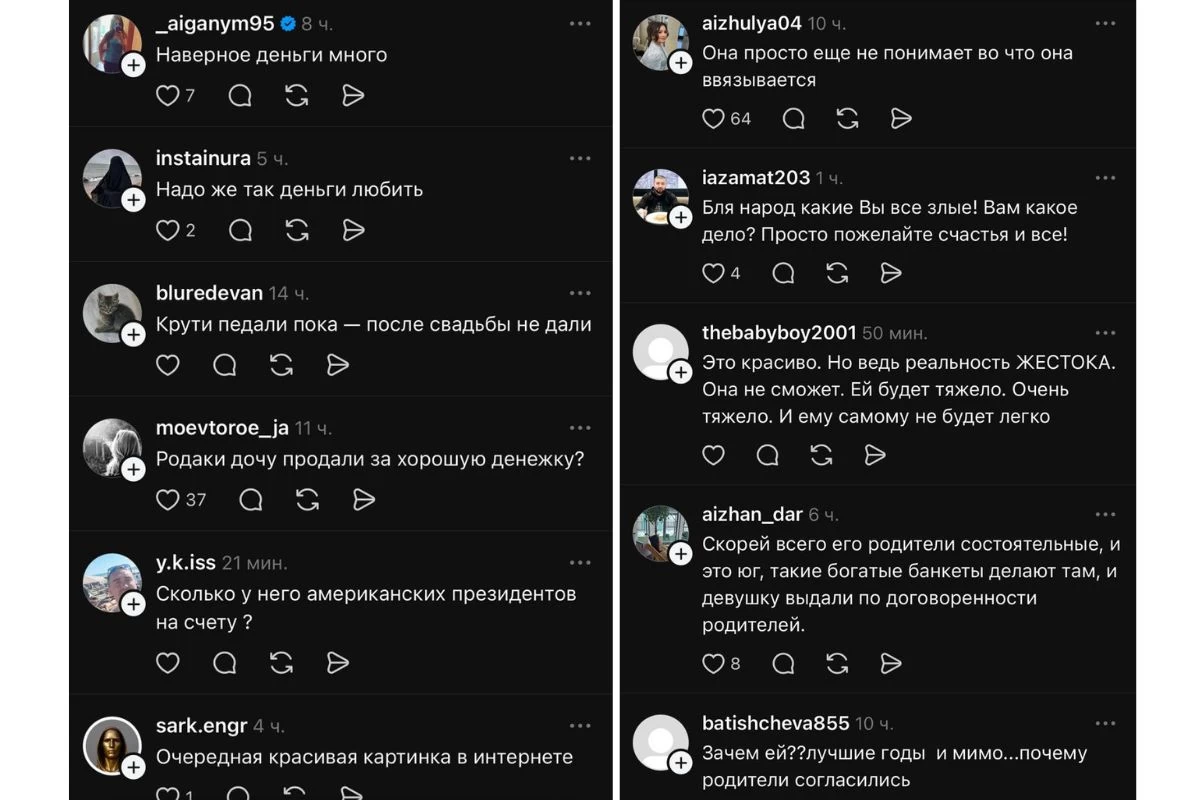Like thebabyboy2001's comment

point(714,454)
